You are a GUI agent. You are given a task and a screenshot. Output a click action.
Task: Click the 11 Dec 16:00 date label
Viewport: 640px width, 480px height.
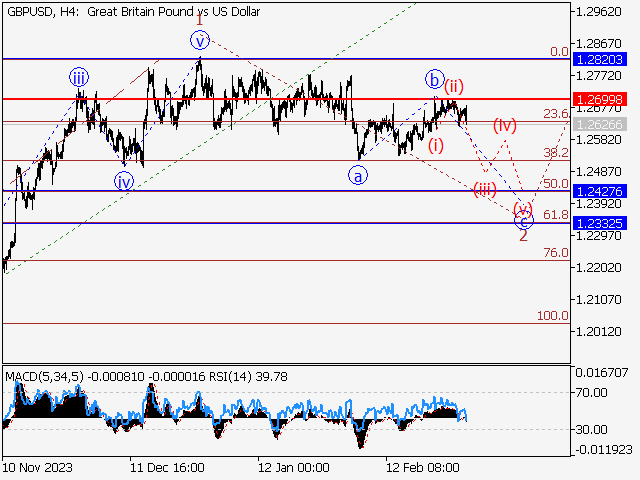(x=167, y=467)
